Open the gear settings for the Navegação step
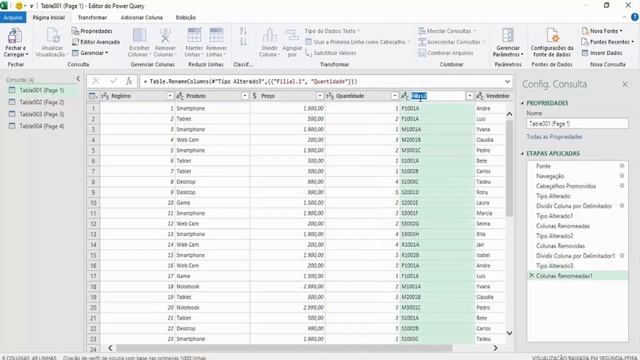This screenshot has width=640, height=360. coord(622,176)
